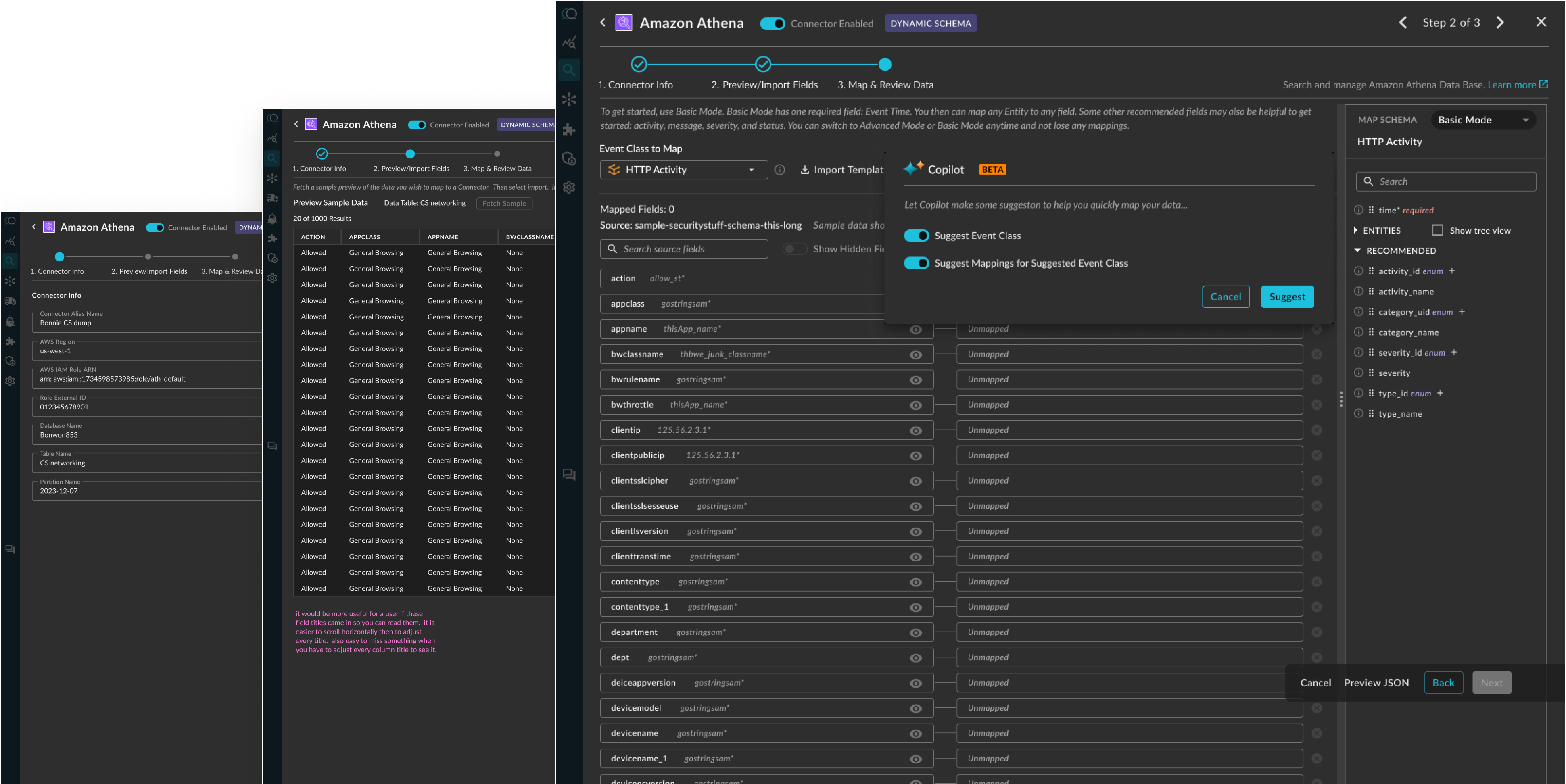
Task: Open settings gear icon in right window sidebar
Action: pos(569,187)
